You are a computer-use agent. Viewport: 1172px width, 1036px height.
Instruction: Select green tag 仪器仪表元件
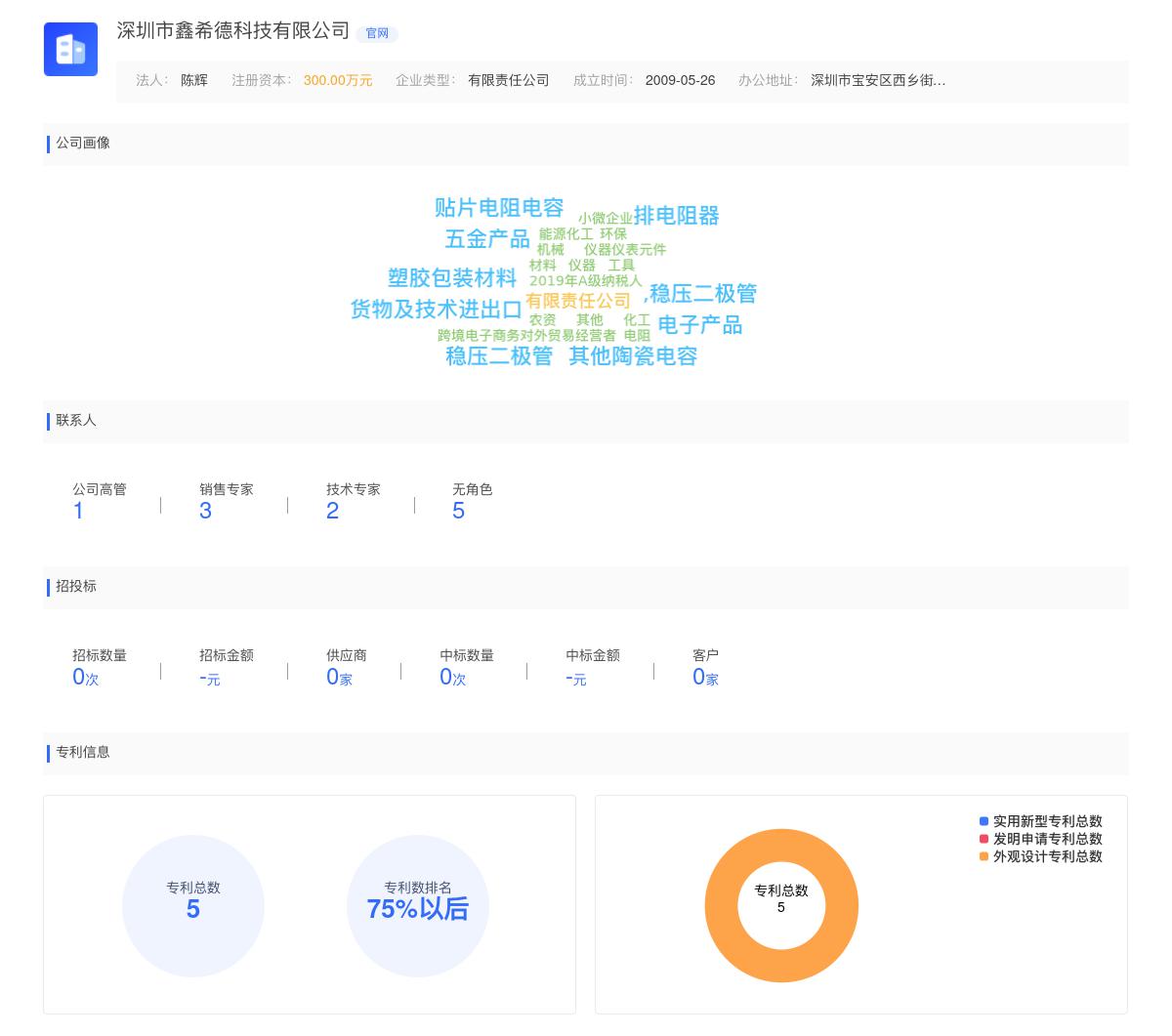pos(625,250)
